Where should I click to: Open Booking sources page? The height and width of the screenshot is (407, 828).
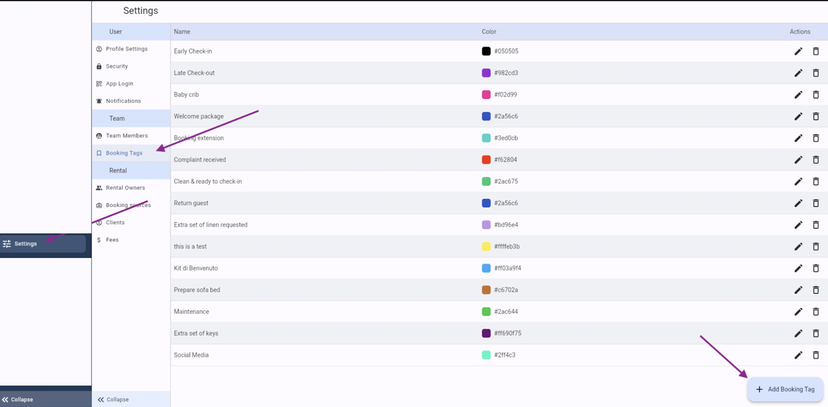pos(131,205)
